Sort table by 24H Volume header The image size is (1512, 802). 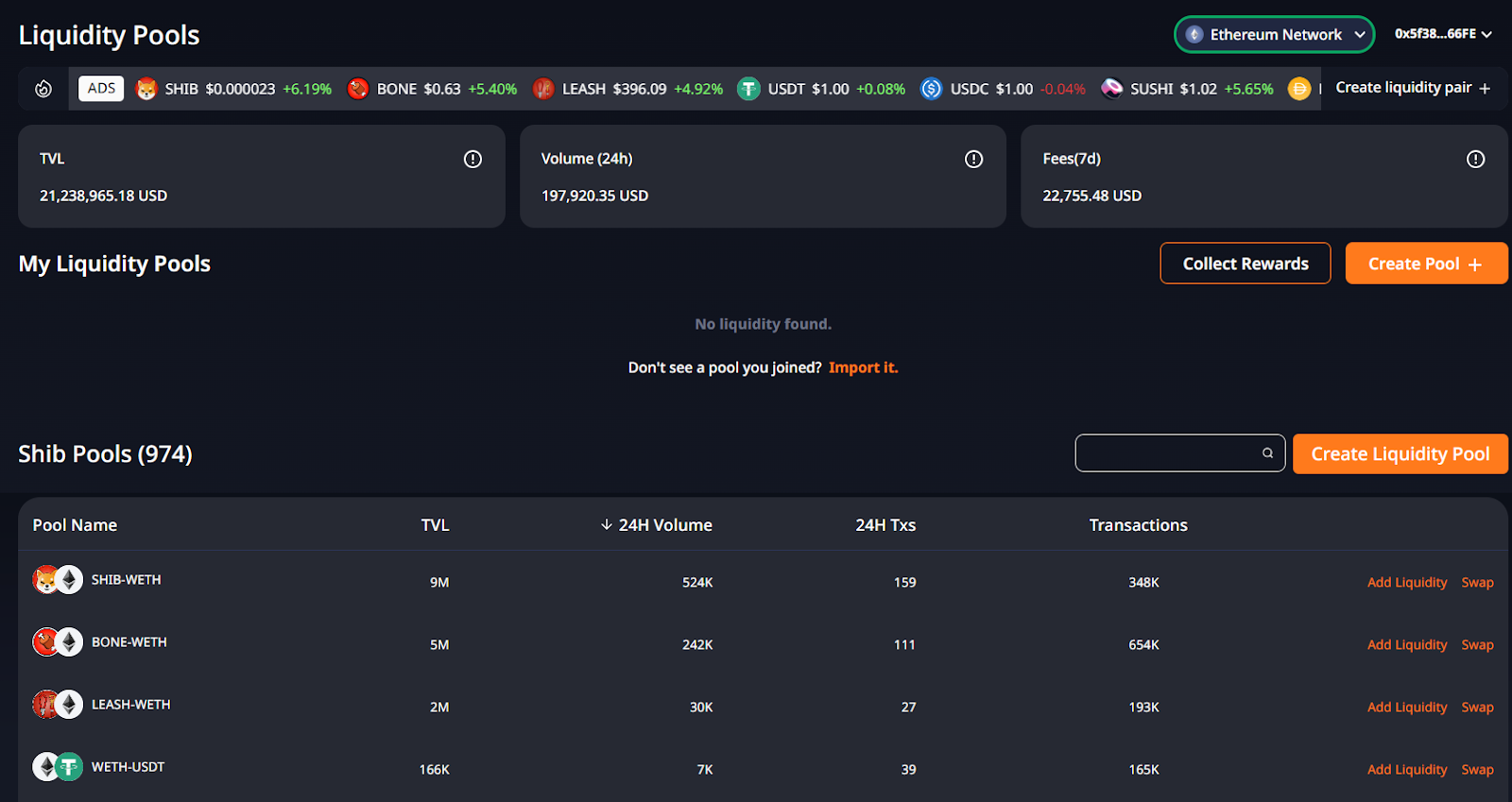point(665,524)
